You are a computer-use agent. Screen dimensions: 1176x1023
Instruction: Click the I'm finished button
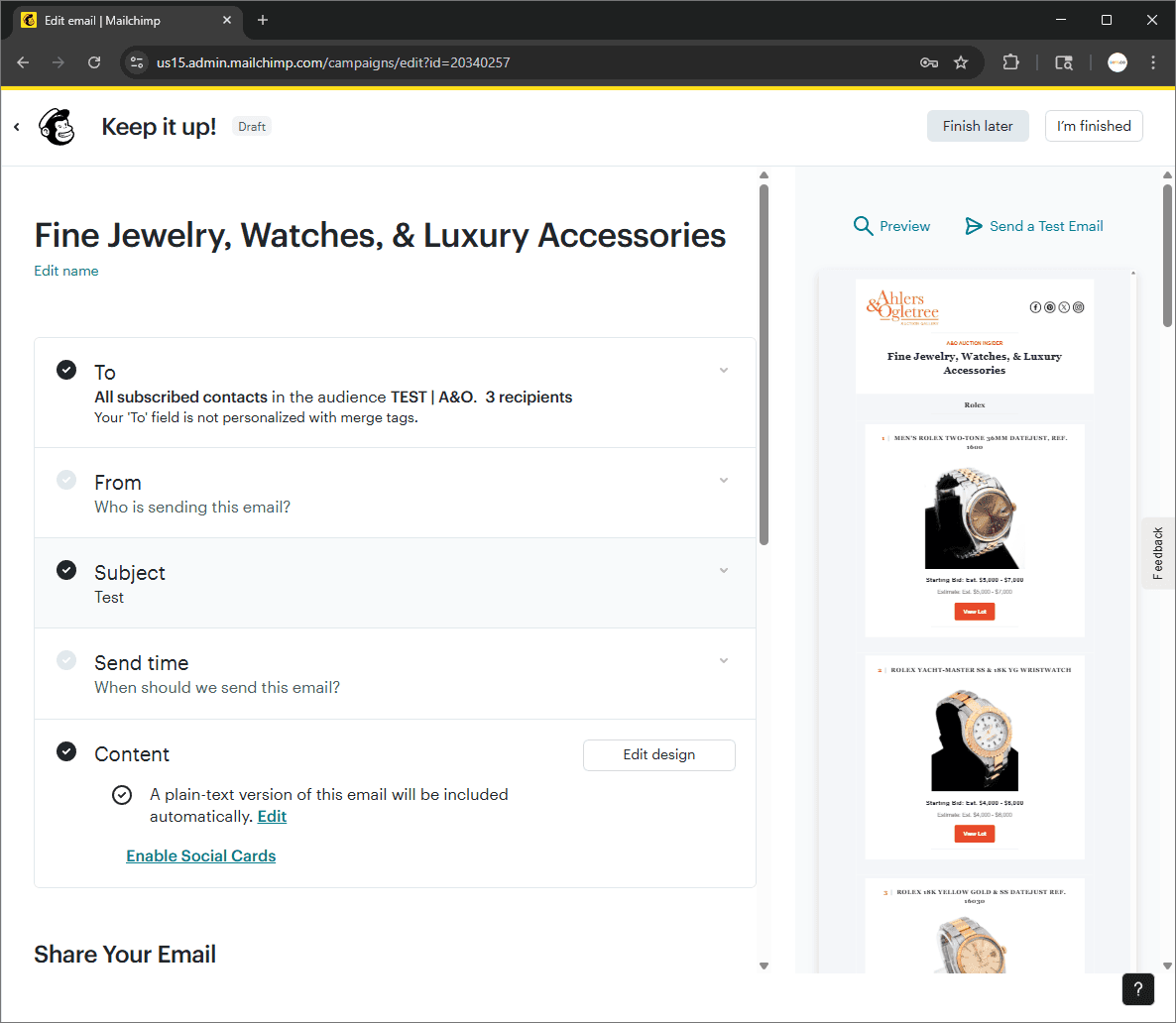pyautogui.click(x=1094, y=126)
